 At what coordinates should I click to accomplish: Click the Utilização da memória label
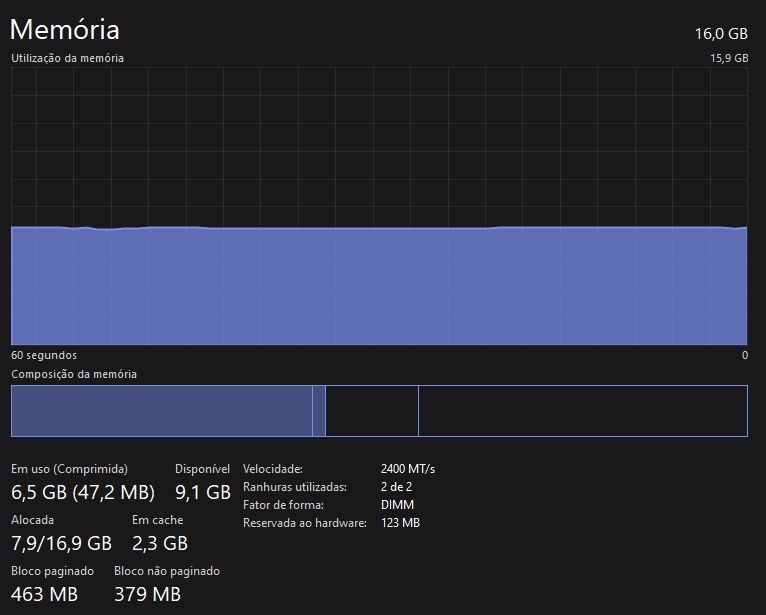pyautogui.click(x=67, y=58)
